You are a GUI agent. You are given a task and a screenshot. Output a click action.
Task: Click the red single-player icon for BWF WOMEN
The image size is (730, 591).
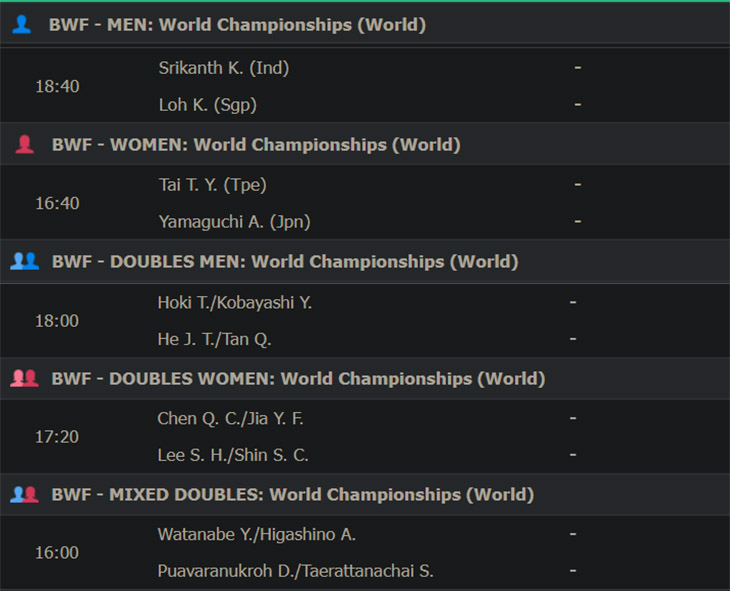(x=25, y=144)
